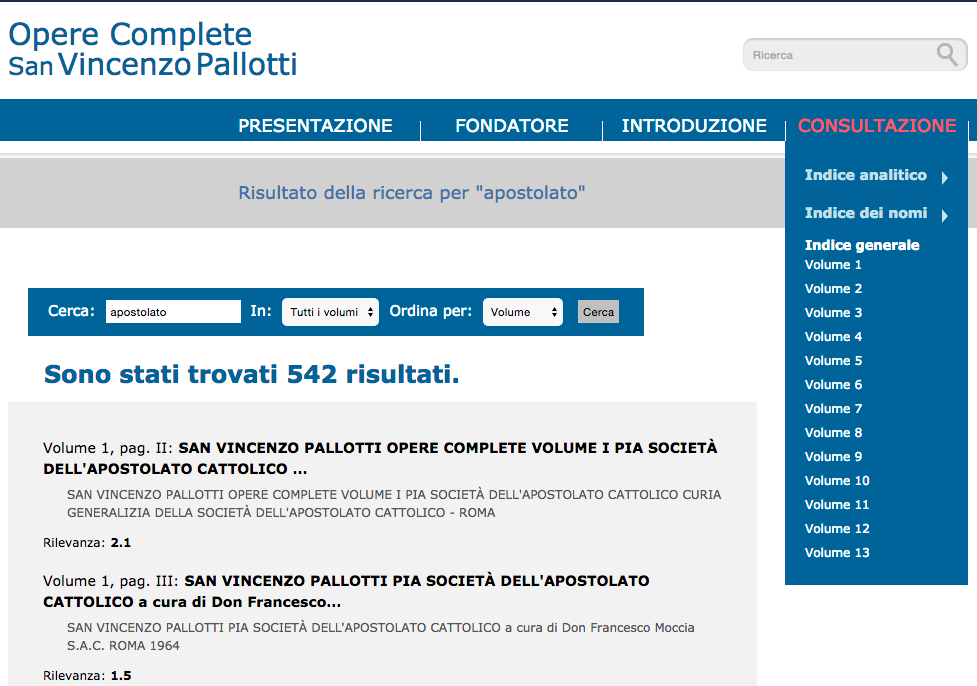Click the 'Risultato della ricerca per "apostolato"' title
The image size is (977, 686).
[x=412, y=193]
